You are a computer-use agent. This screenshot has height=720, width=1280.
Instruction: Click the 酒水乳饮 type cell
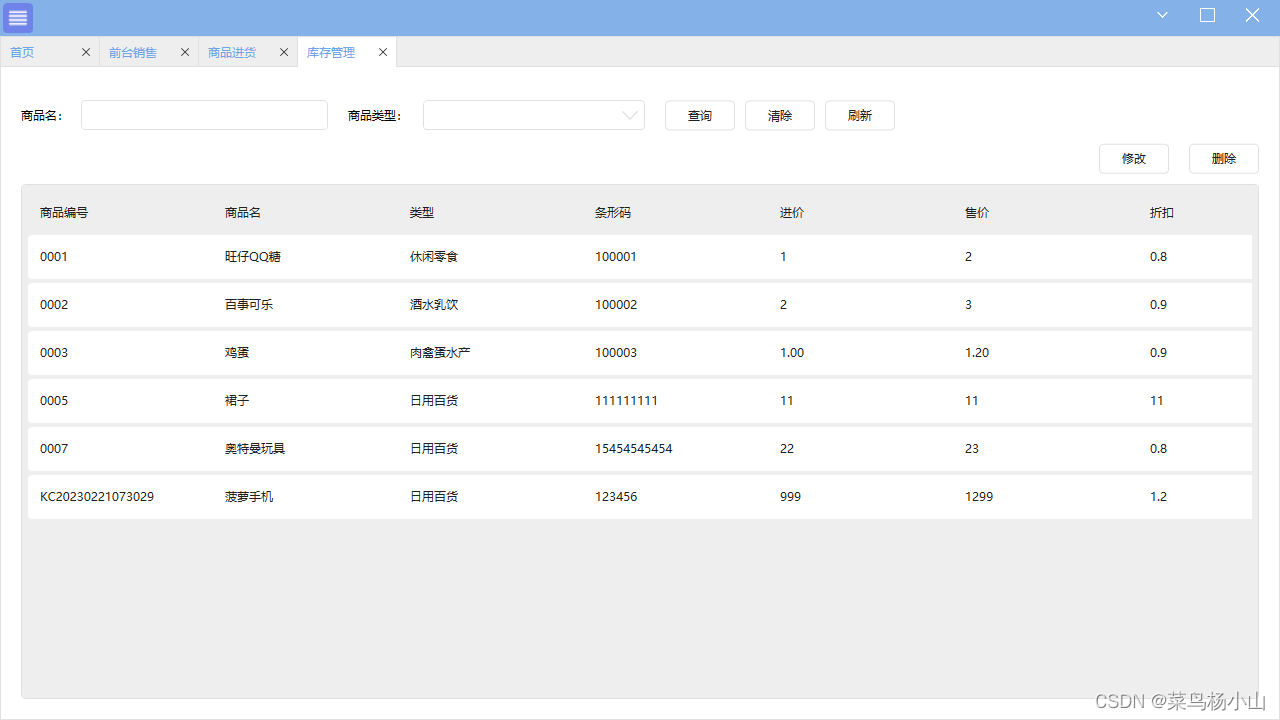point(434,305)
